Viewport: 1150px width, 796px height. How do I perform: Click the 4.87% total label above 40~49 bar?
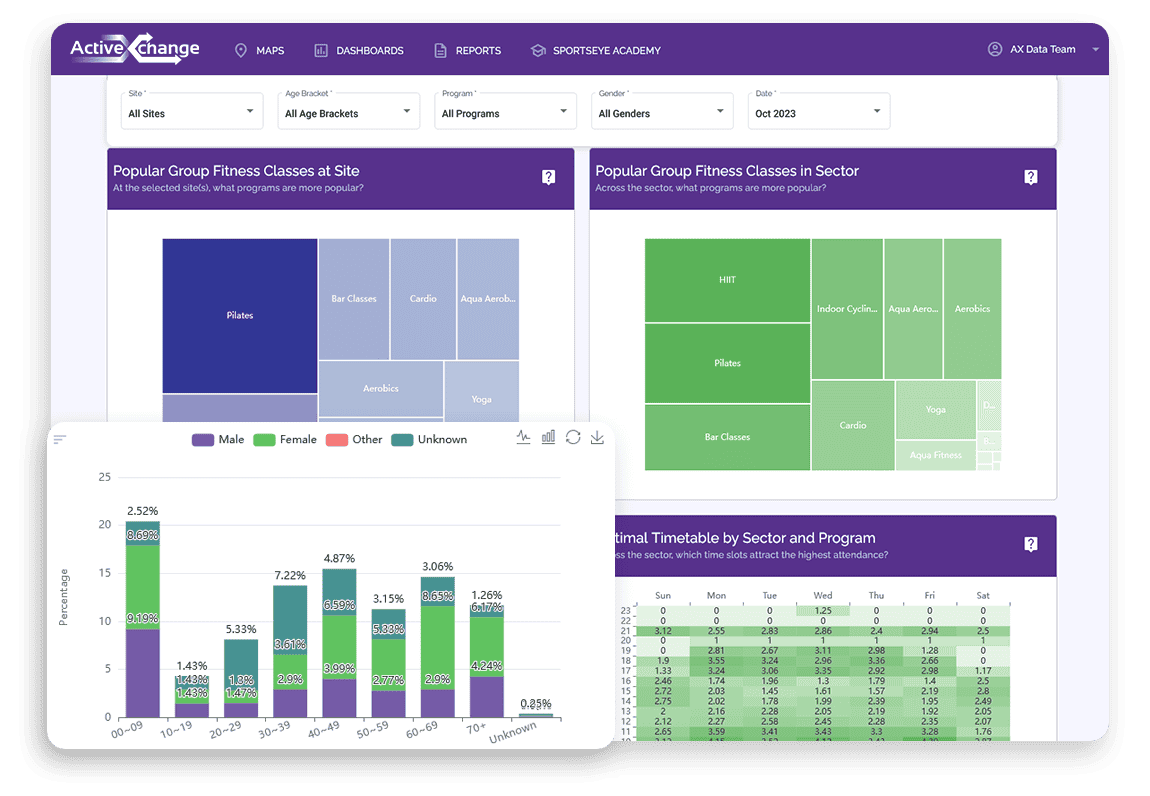coord(339,558)
